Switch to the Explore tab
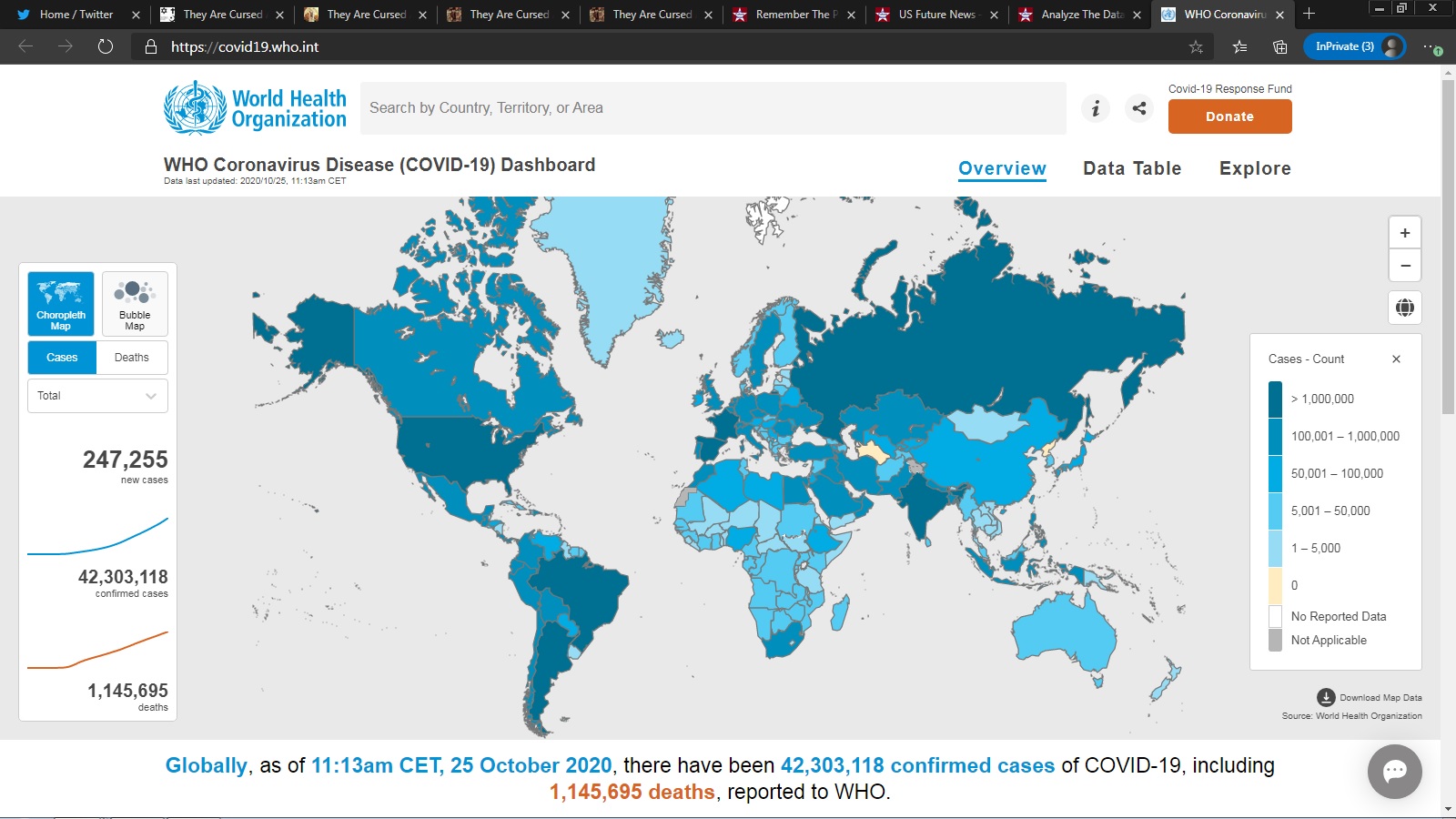 point(1255,168)
